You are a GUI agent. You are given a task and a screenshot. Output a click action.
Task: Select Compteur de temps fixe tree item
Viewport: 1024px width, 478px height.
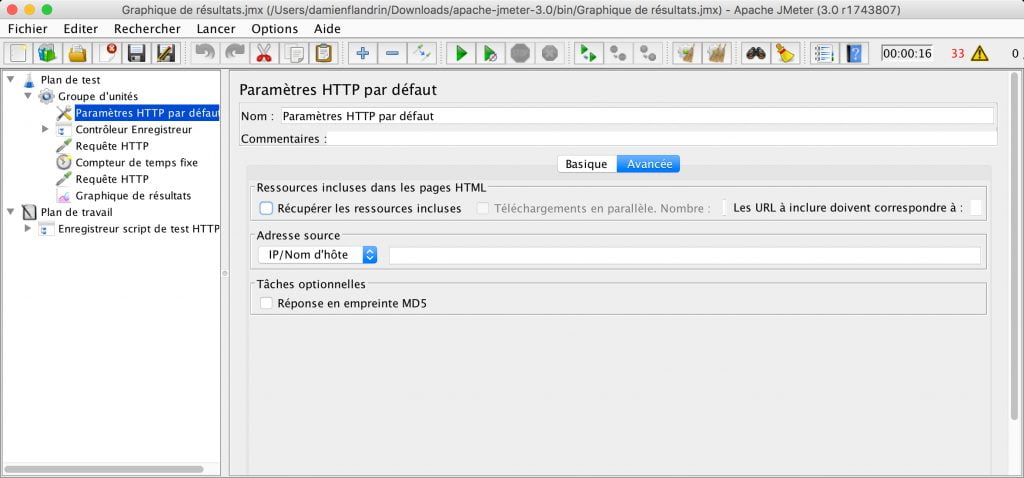point(136,163)
